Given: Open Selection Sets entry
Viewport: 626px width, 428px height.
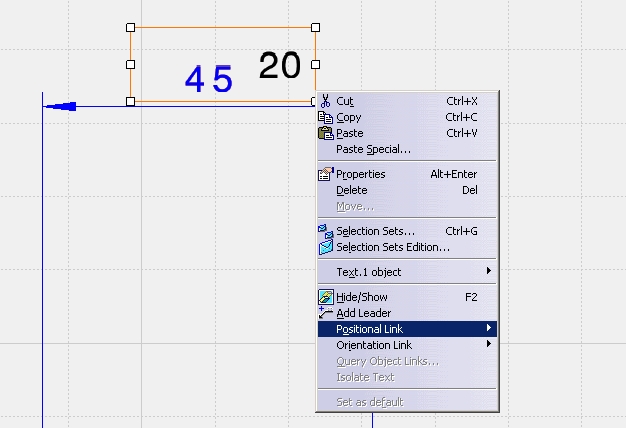Looking at the screenshot, I should (x=407, y=231).
